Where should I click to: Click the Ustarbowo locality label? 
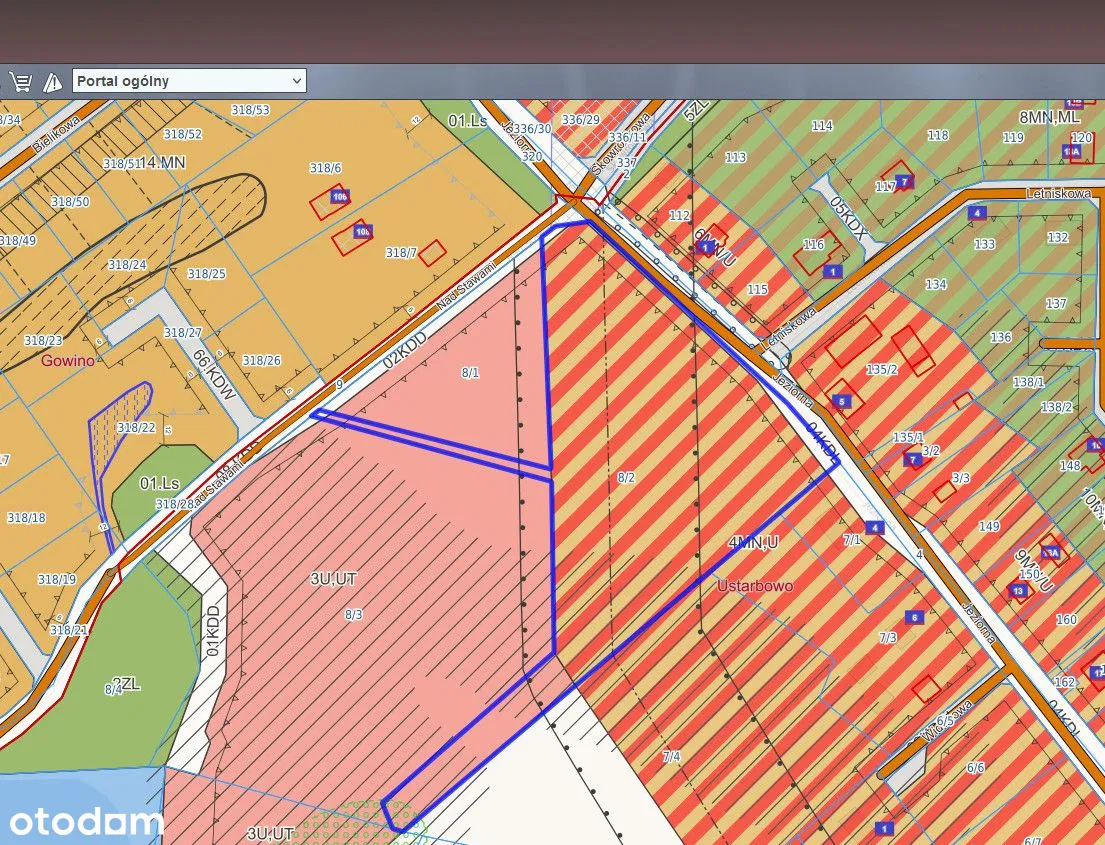[x=755, y=585]
